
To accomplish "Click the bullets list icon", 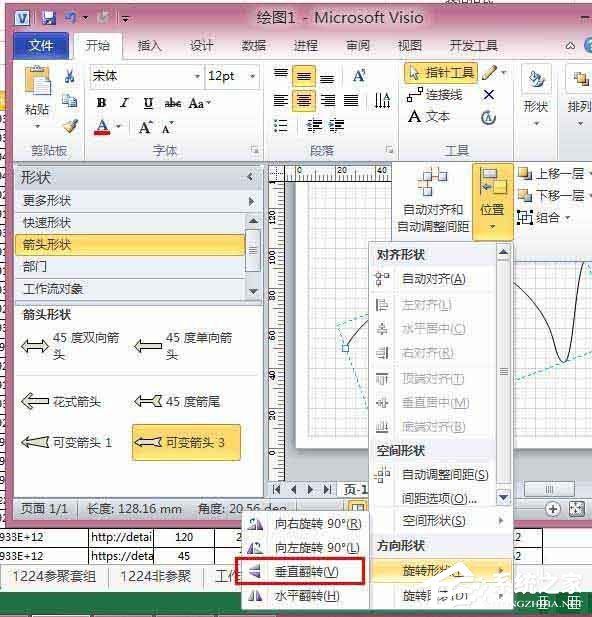I will tap(281, 126).
